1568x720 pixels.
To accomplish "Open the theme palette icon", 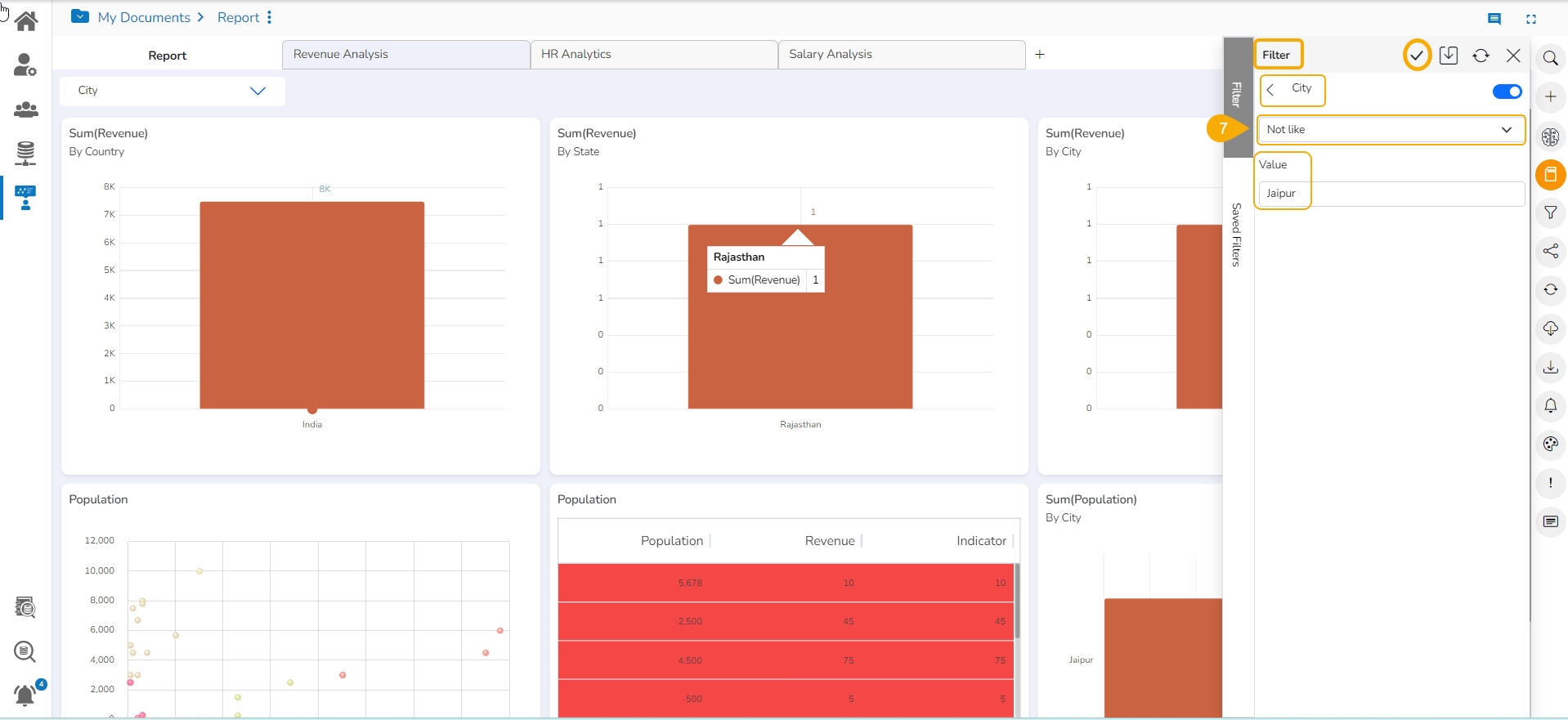I will tap(1550, 445).
